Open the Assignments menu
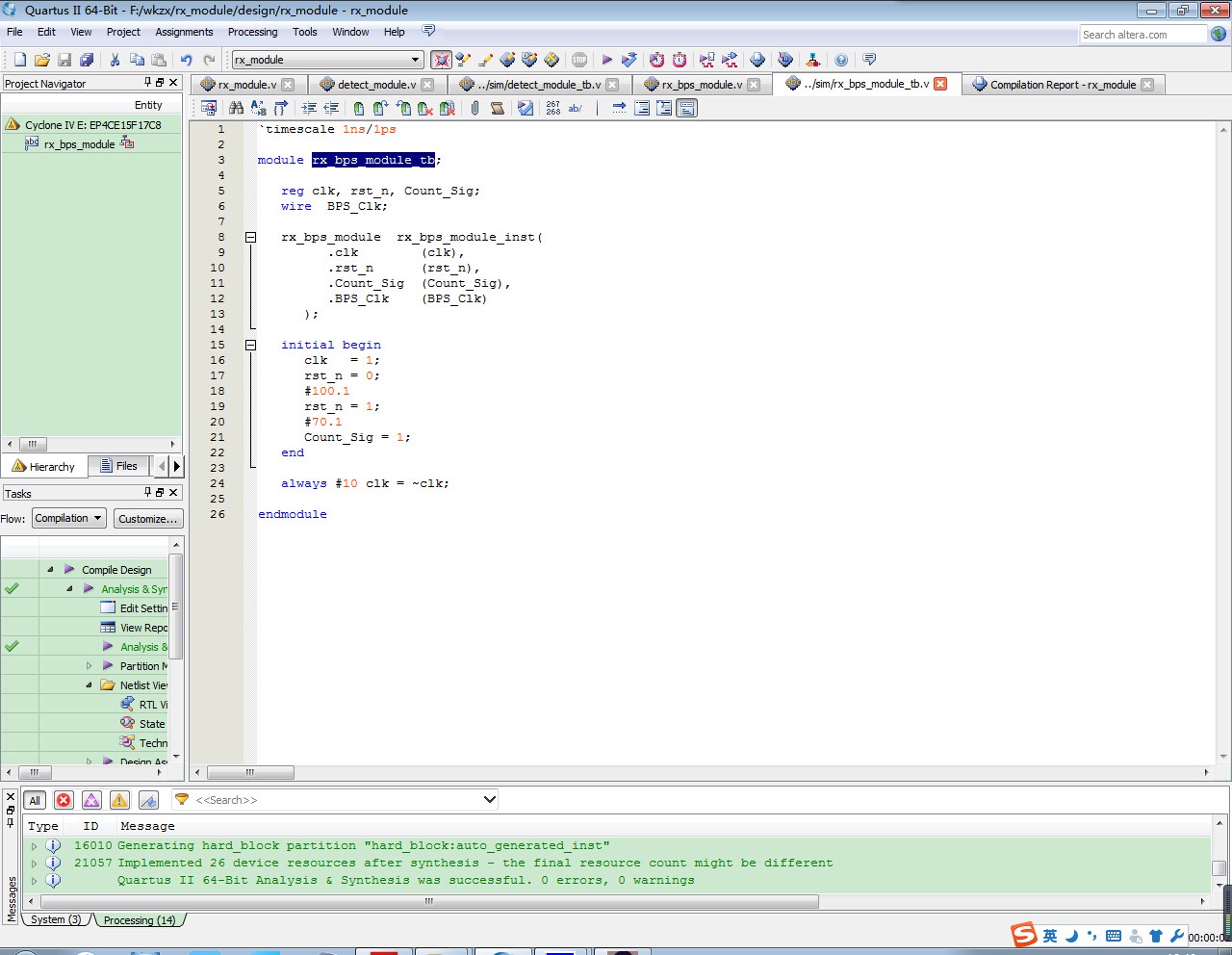 pyautogui.click(x=183, y=32)
